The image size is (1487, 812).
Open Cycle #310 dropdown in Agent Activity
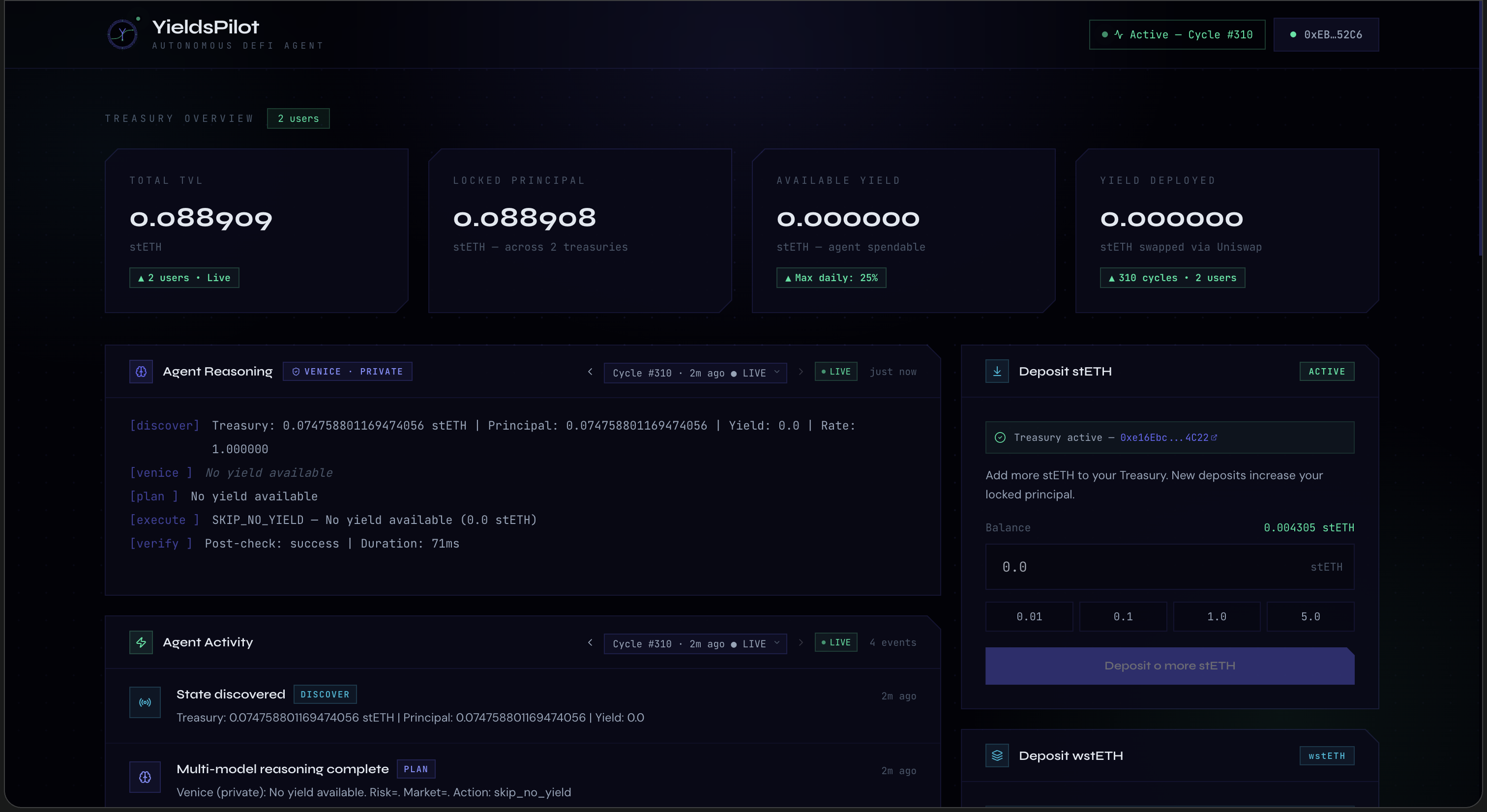tap(695, 643)
